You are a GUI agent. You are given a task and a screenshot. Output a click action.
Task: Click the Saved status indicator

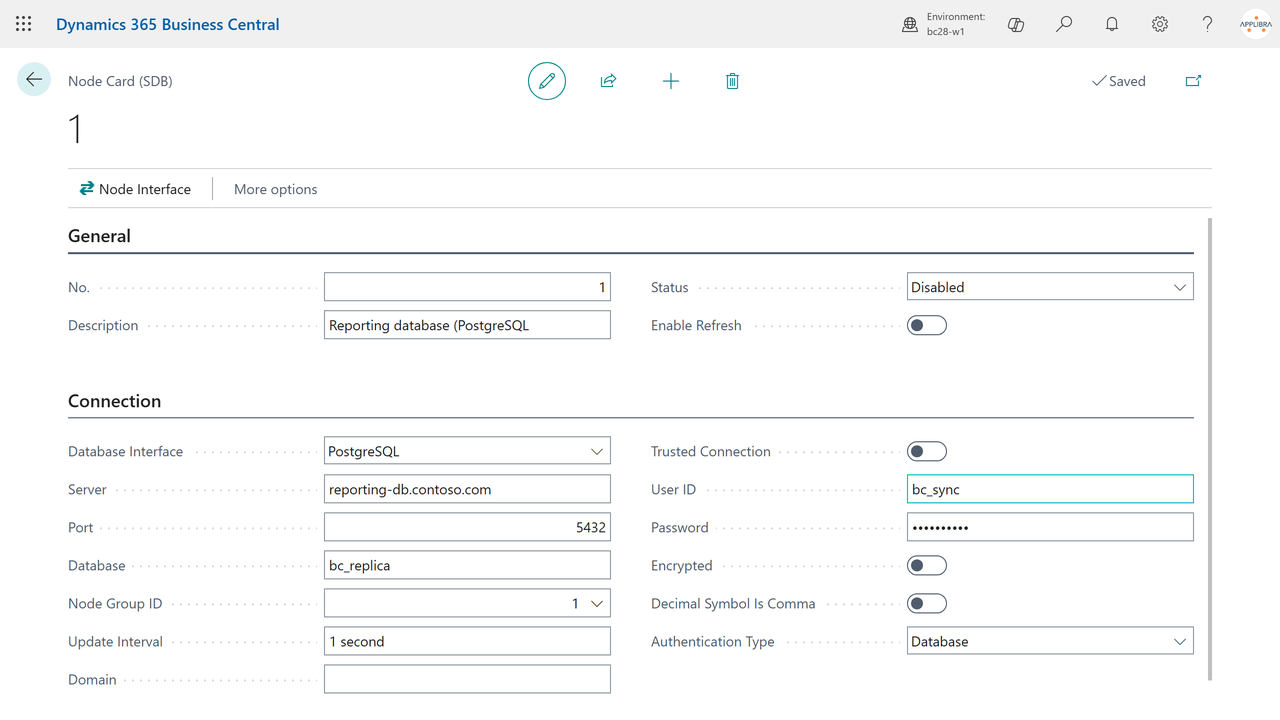[x=1118, y=81]
